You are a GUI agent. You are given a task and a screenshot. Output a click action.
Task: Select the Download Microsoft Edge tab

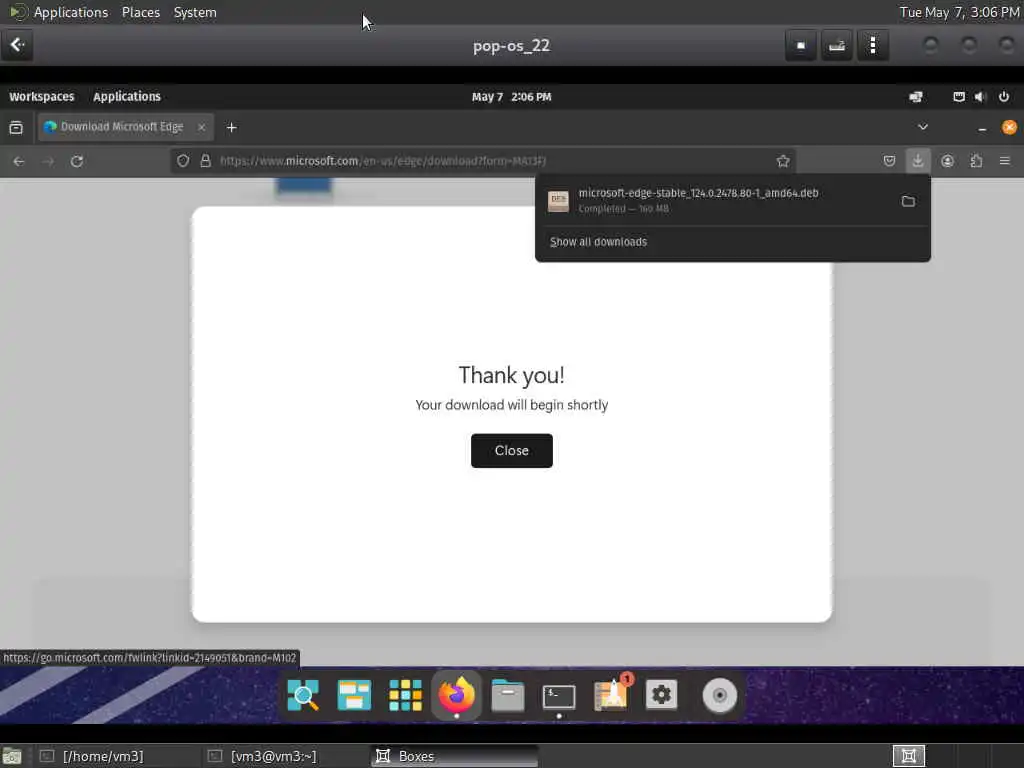click(125, 127)
